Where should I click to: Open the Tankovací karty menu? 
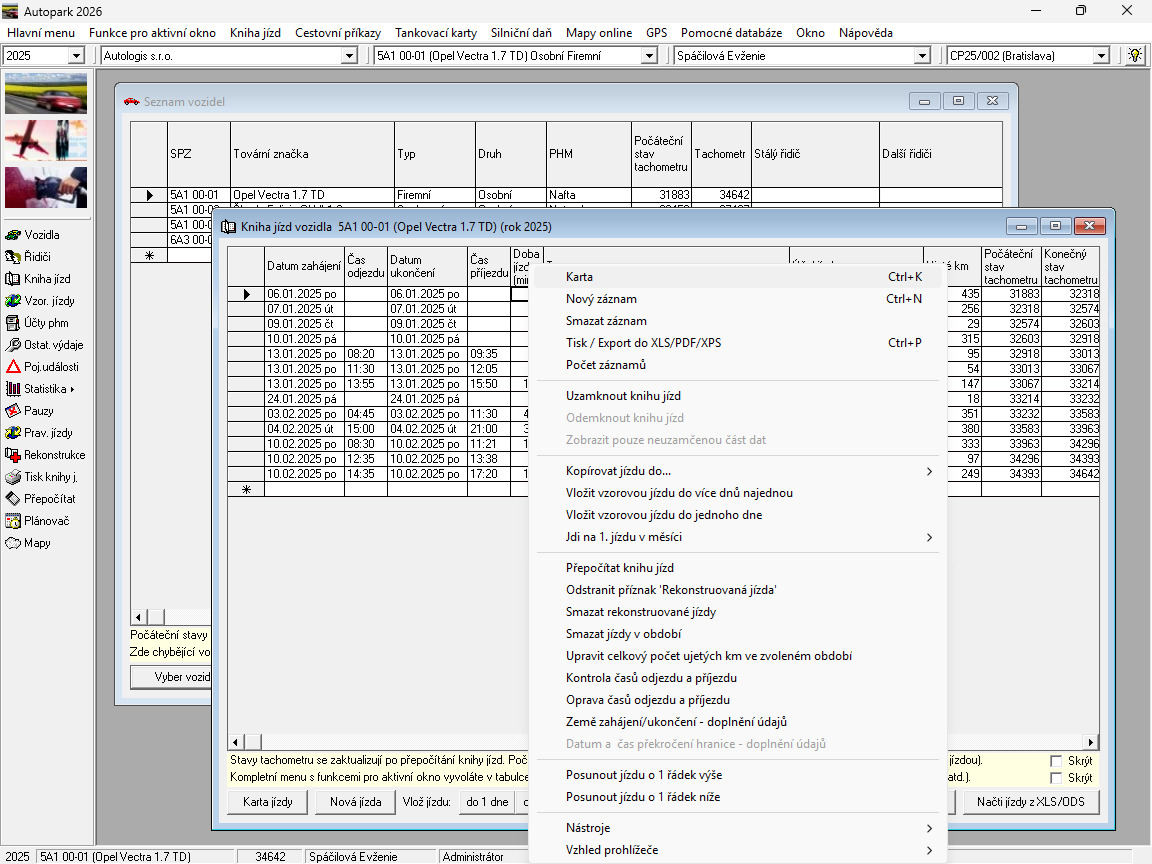[x=435, y=33]
